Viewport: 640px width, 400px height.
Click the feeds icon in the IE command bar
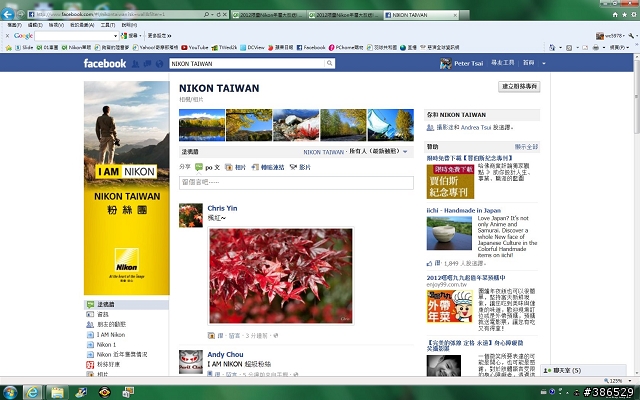(569, 47)
